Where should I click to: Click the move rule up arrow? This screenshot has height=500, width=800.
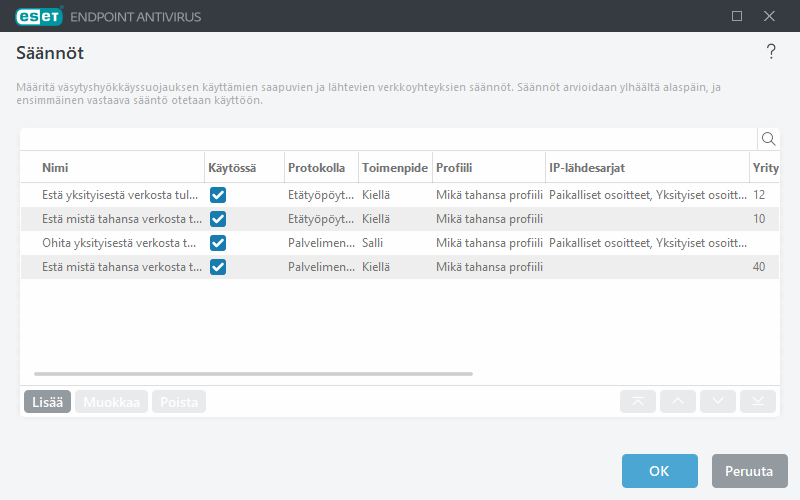[678, 402]
